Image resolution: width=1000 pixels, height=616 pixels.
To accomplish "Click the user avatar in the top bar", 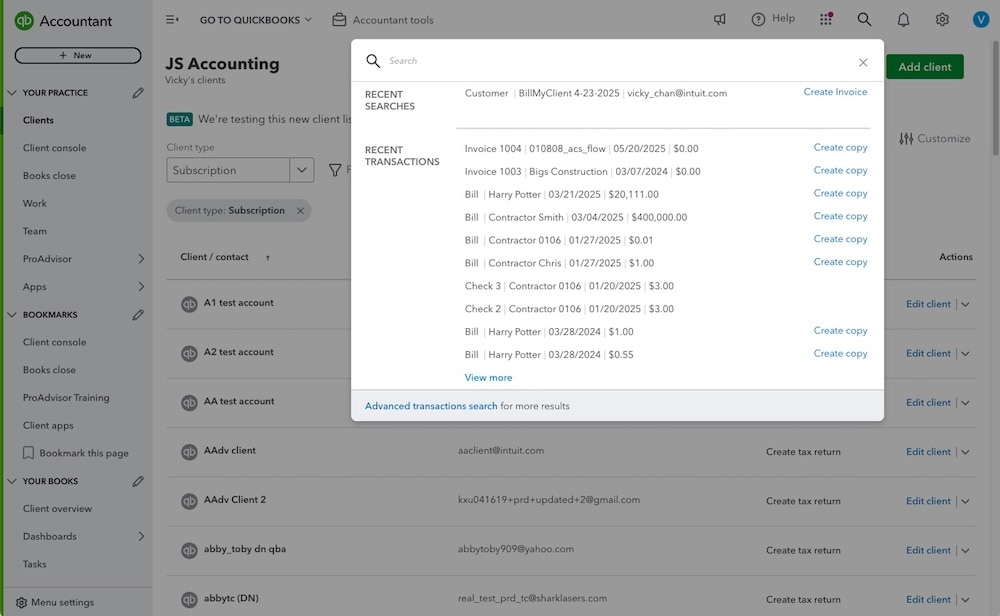I will [981, 17].
